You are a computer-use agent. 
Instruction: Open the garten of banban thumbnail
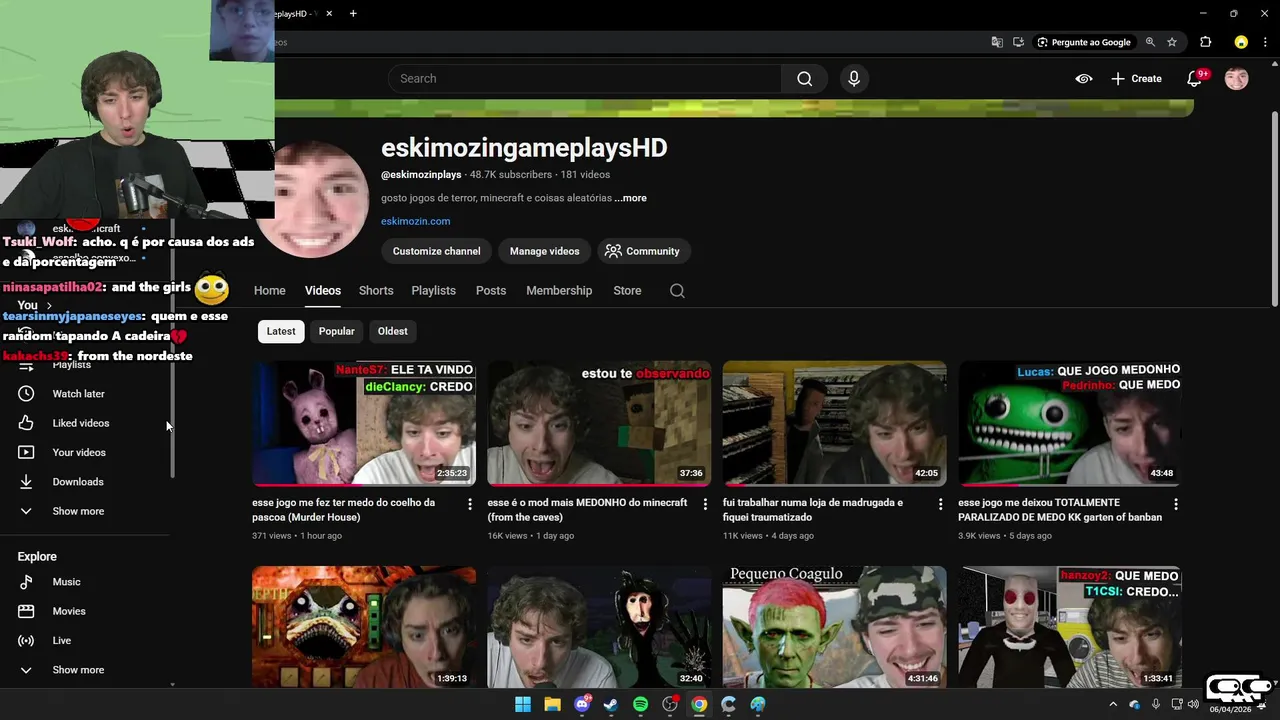point(1070,424)
